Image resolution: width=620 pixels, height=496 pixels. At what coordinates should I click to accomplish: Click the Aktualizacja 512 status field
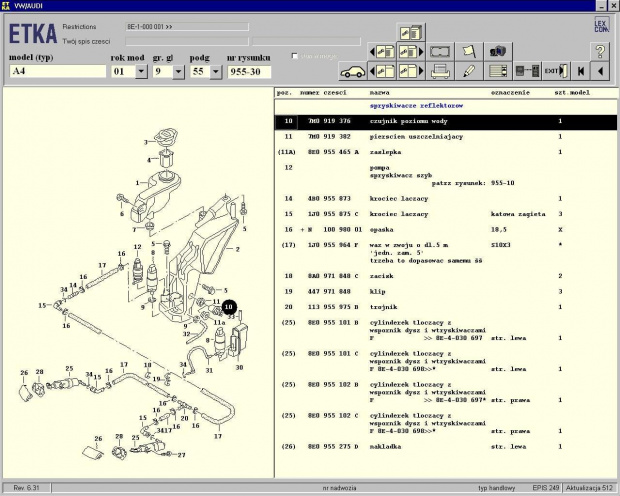[590, 488]
